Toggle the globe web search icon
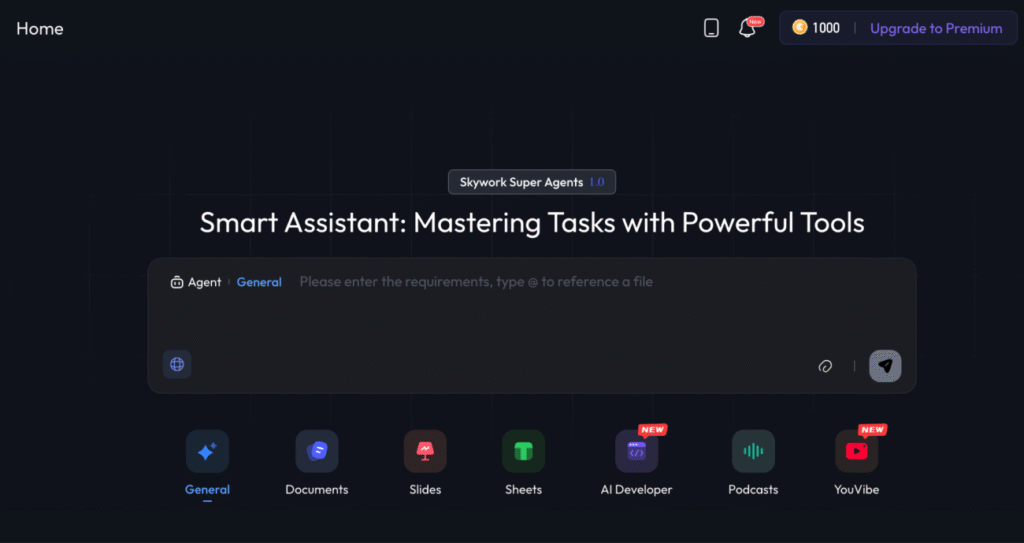The height and width of the screenshot is (543, 1024). (x=177, y=365)
